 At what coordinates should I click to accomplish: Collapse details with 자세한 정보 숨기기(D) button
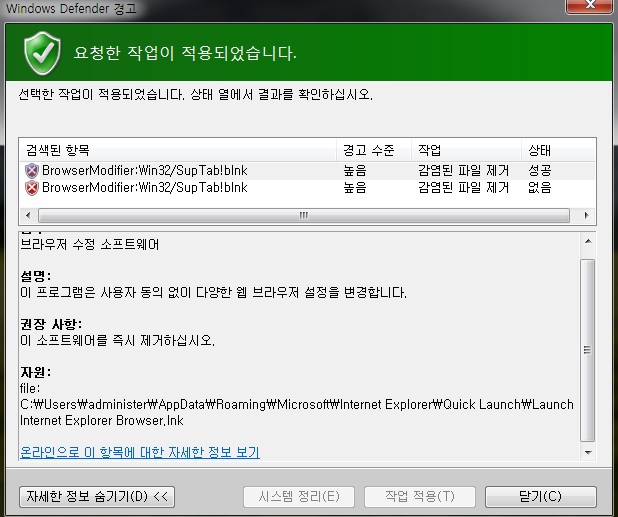coord(97,496)
